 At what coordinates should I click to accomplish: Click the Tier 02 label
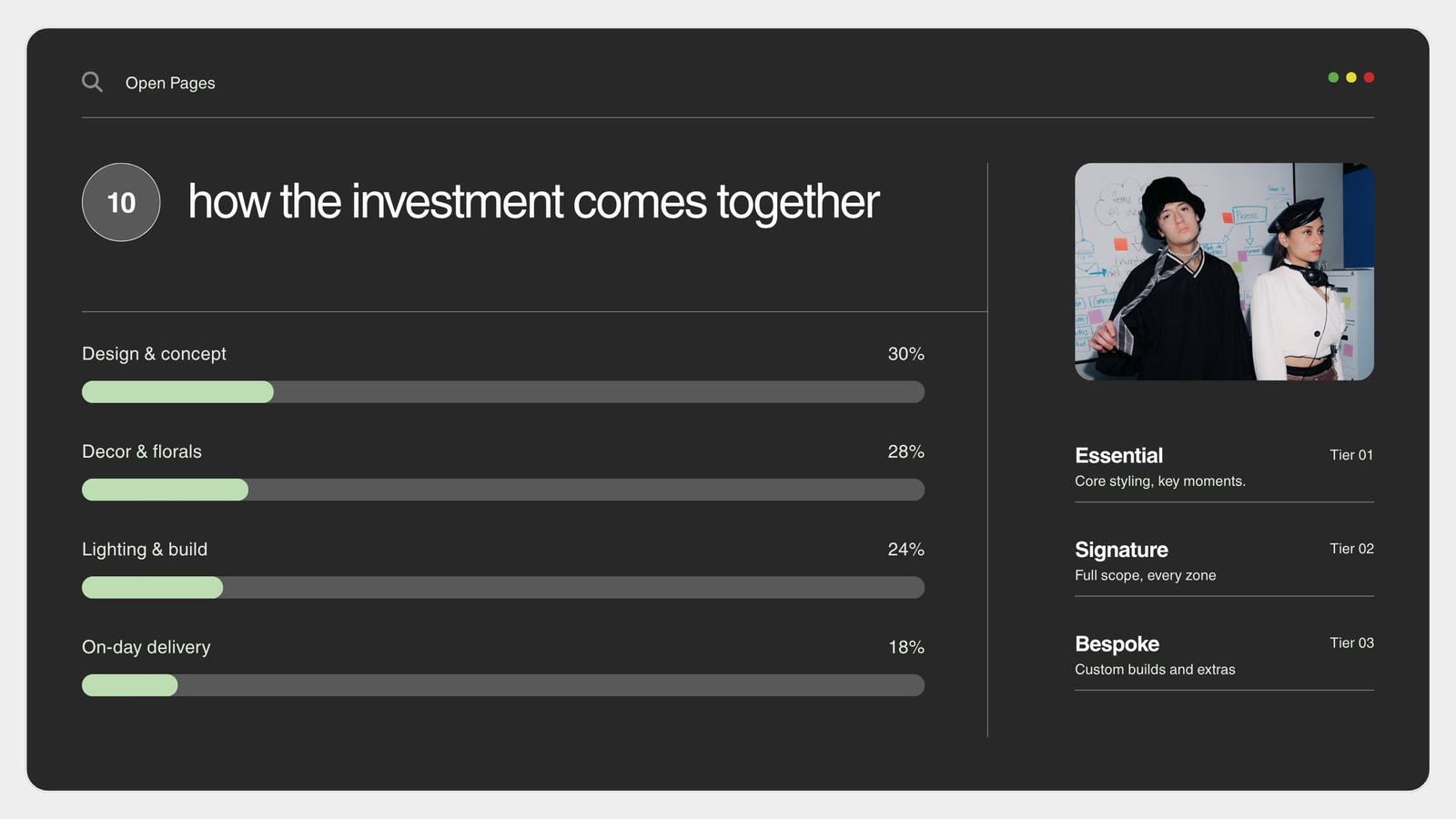tap(1351, 549)
